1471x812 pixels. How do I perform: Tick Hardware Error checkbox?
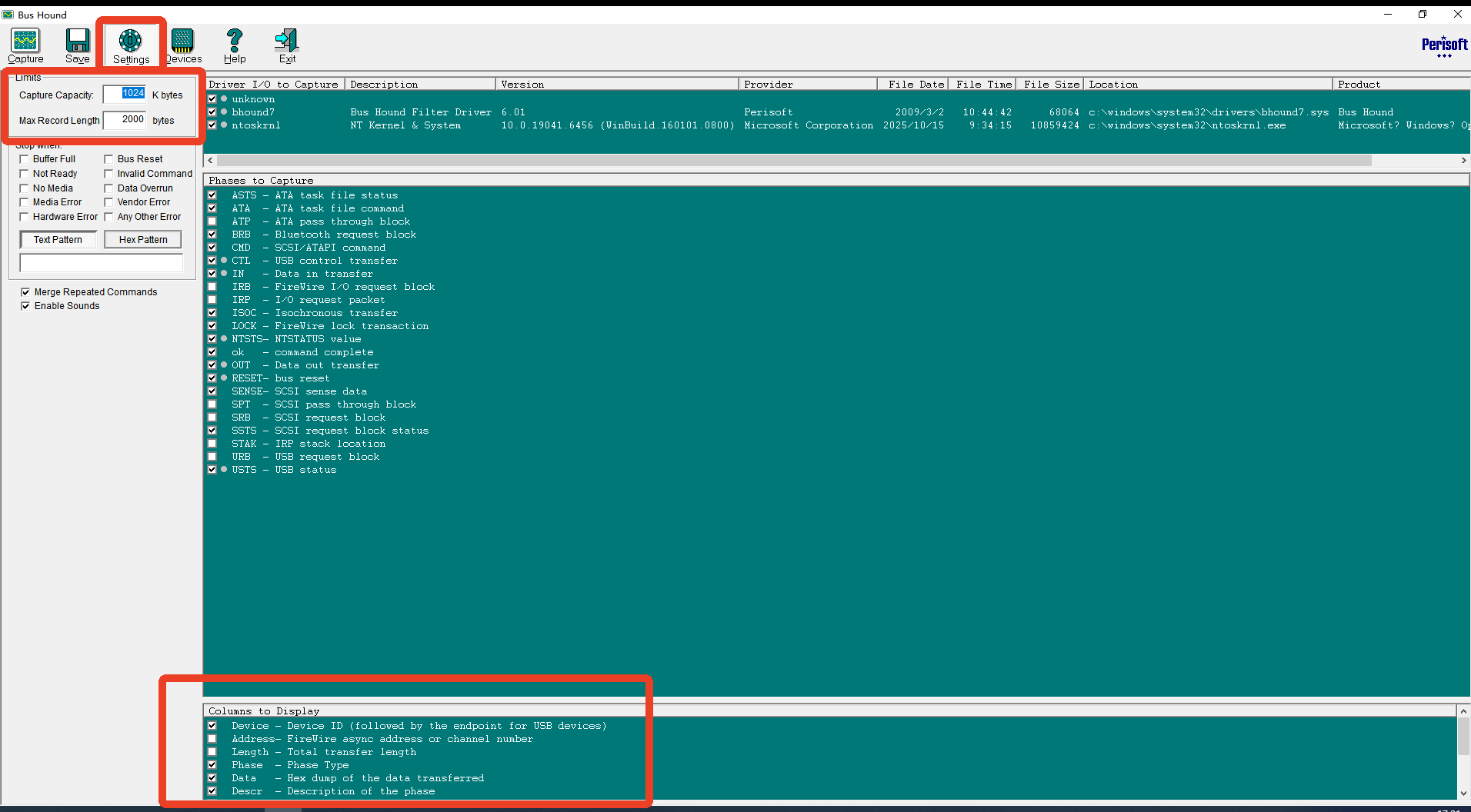tap(24, 217)
